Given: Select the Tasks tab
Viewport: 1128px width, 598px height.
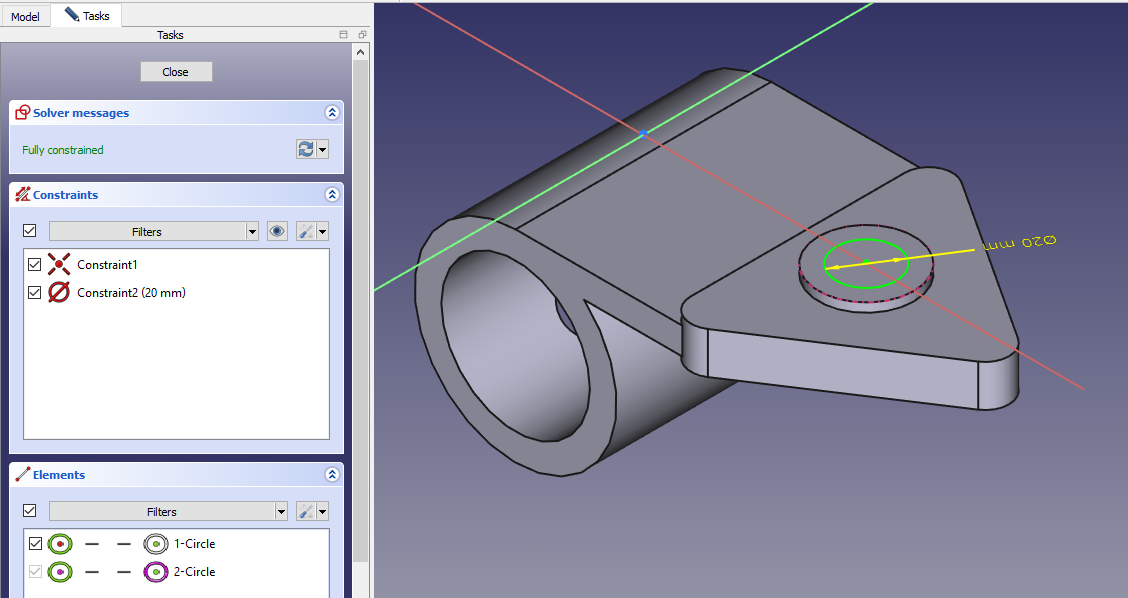Looking at the screenshot, I should [x=87, y=16].
